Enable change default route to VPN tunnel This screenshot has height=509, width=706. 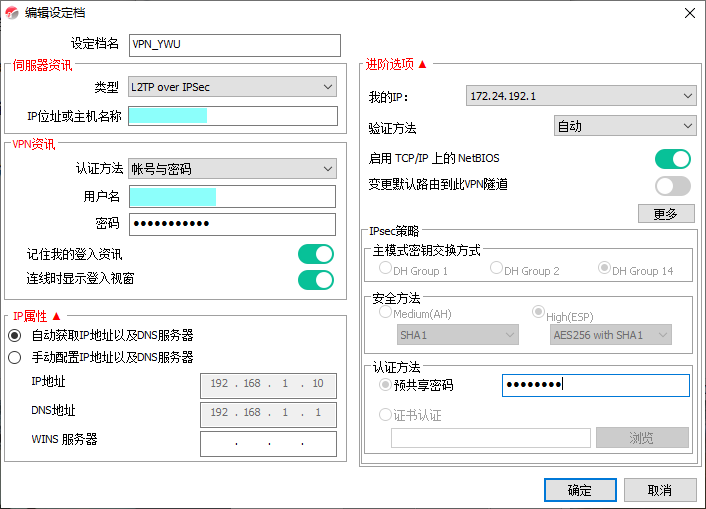point(672,185)
